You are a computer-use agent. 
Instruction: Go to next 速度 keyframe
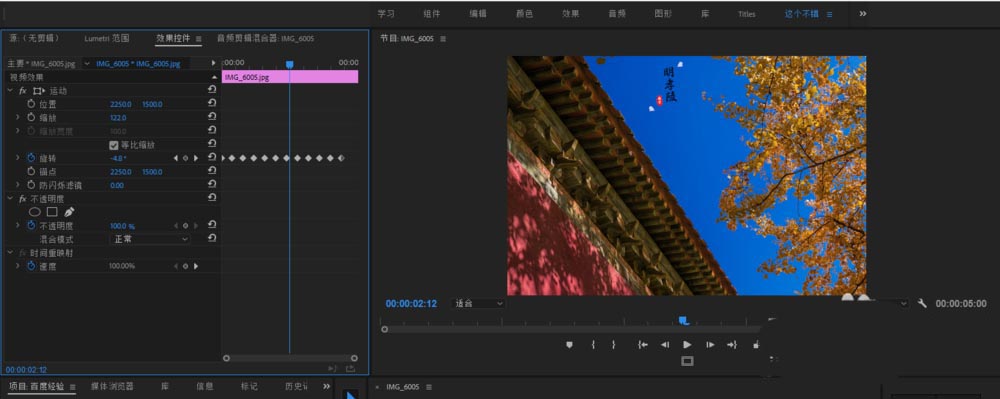click(196, 266)
